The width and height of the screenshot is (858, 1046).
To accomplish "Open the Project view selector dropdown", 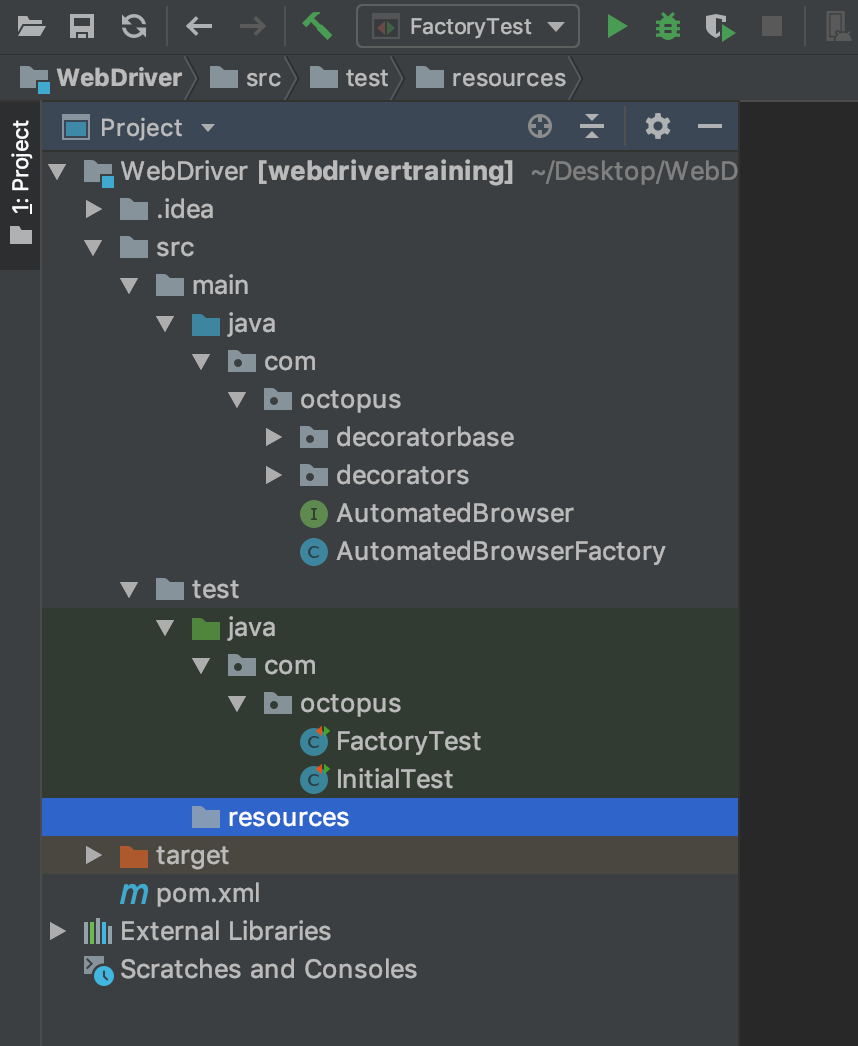I will (207, 128).
